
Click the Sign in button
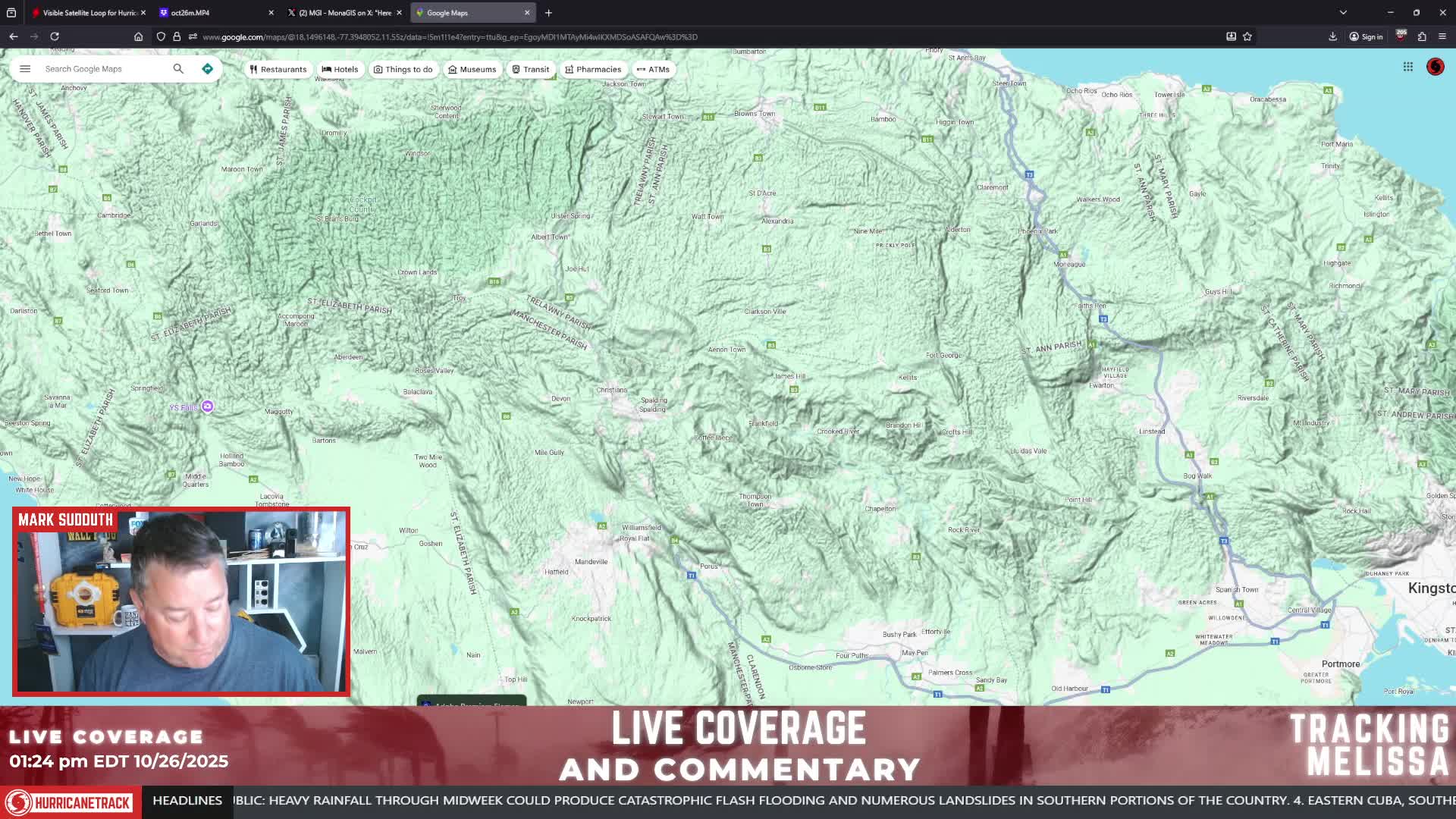point(1366,36)
